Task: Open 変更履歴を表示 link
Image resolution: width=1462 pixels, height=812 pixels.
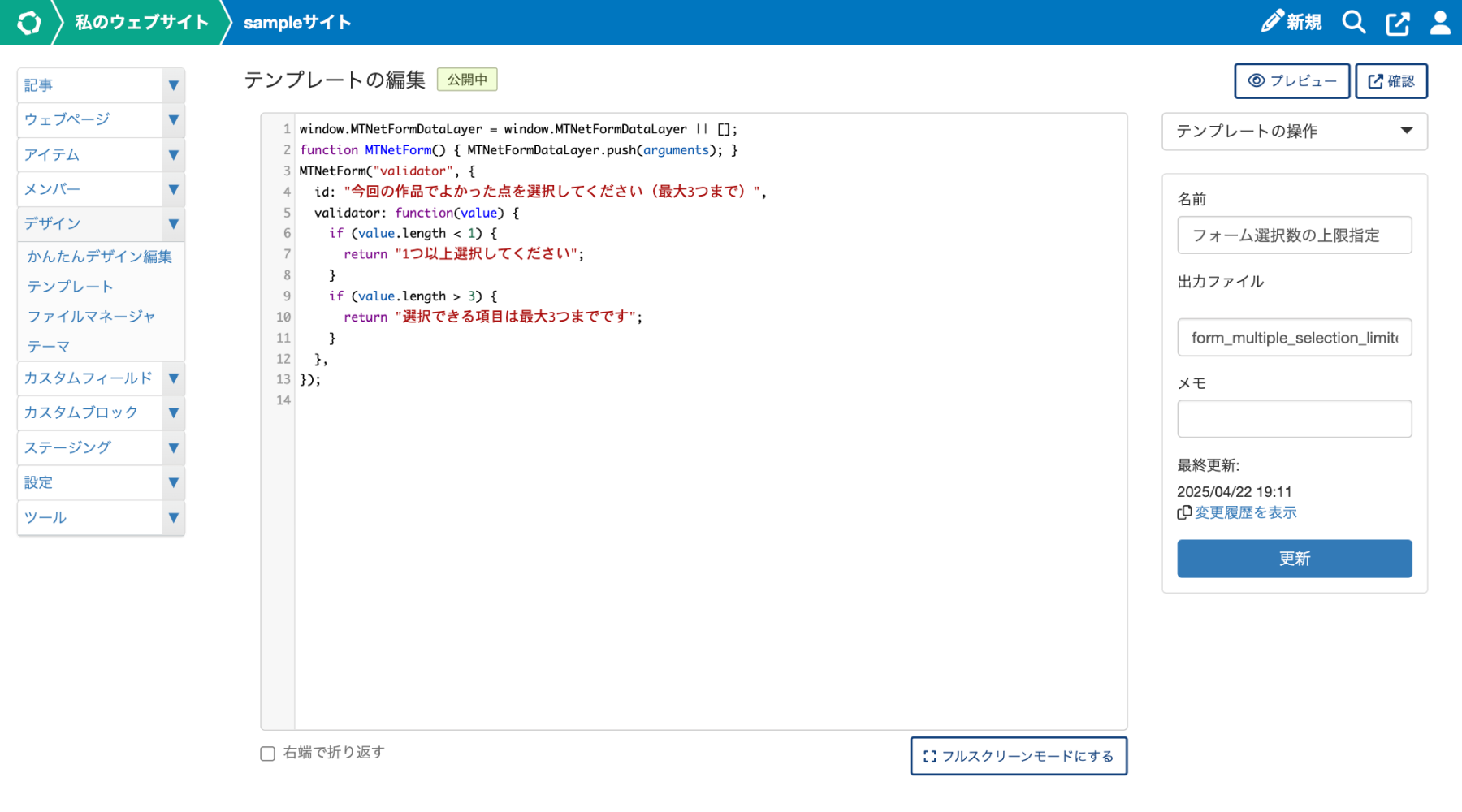Action: pyautogui.click(x=1245, y=512)
